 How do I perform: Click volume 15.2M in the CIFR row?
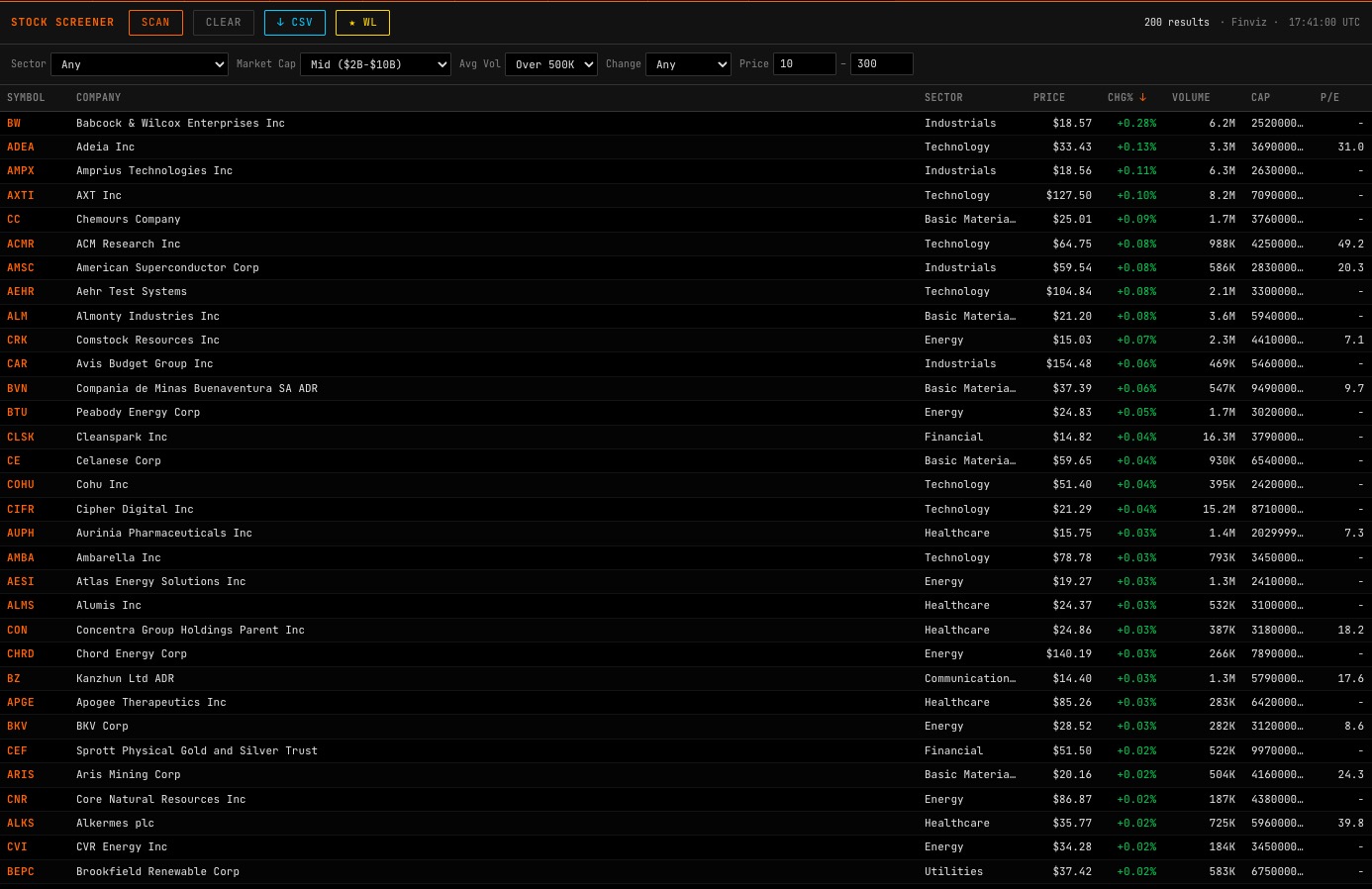coord(1219,510)
